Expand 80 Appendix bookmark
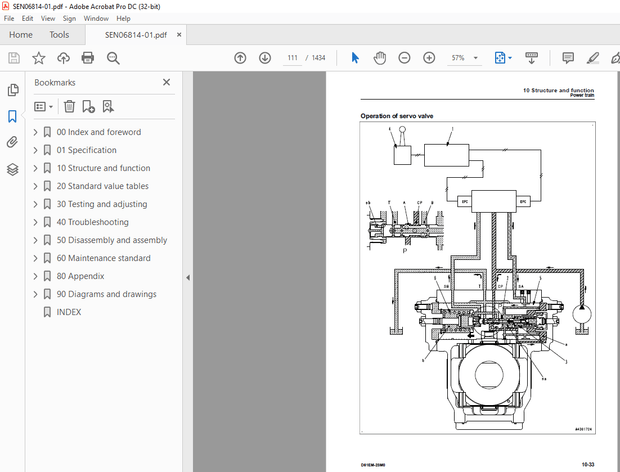This screenshot has width=620, height=472. pos(35,276)
